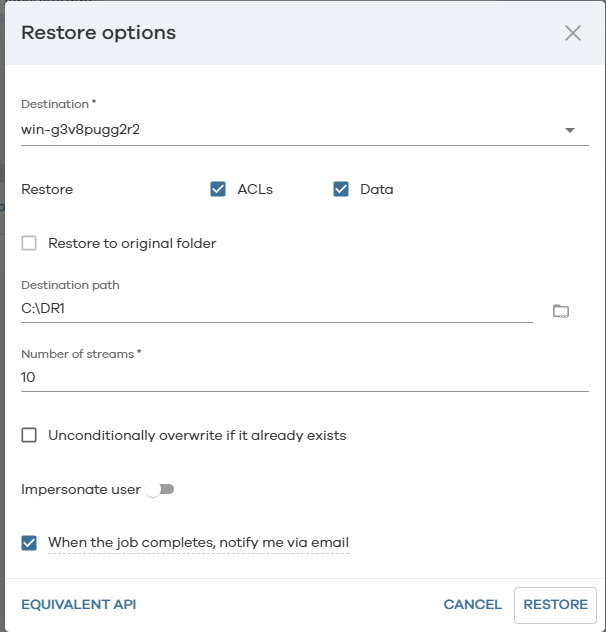Click the Impersonate user label text
The height and width of the screenshot is (632, 606).
[79, 489]
